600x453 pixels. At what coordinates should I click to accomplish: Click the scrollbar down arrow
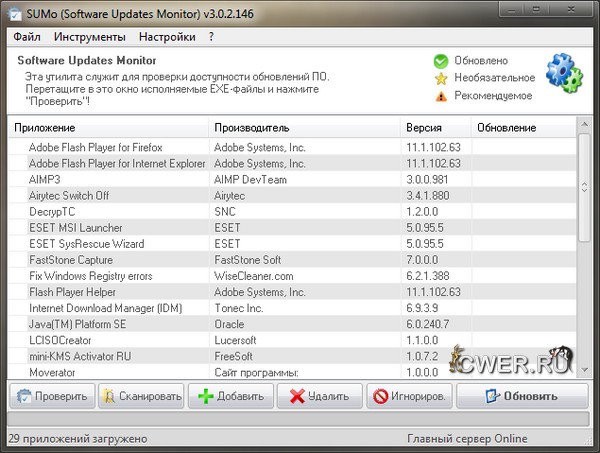pos(584,370)
